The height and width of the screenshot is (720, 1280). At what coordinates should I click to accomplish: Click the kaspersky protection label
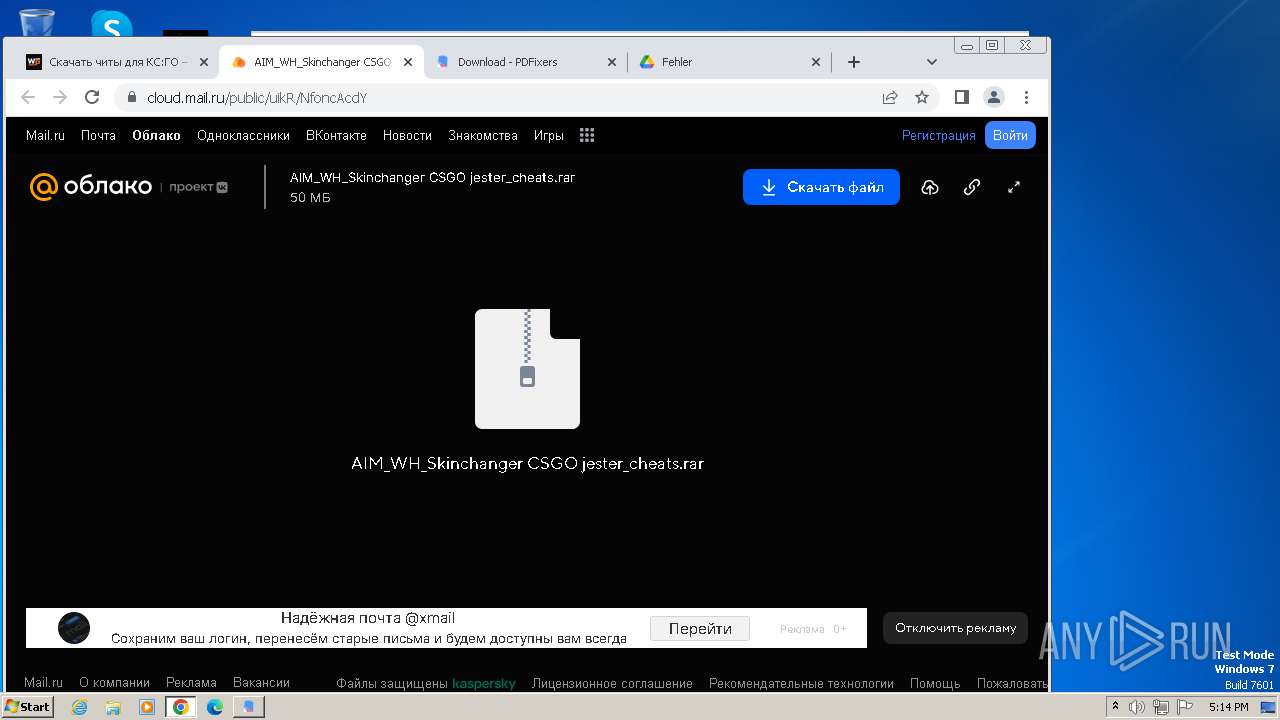click(484, 684)
